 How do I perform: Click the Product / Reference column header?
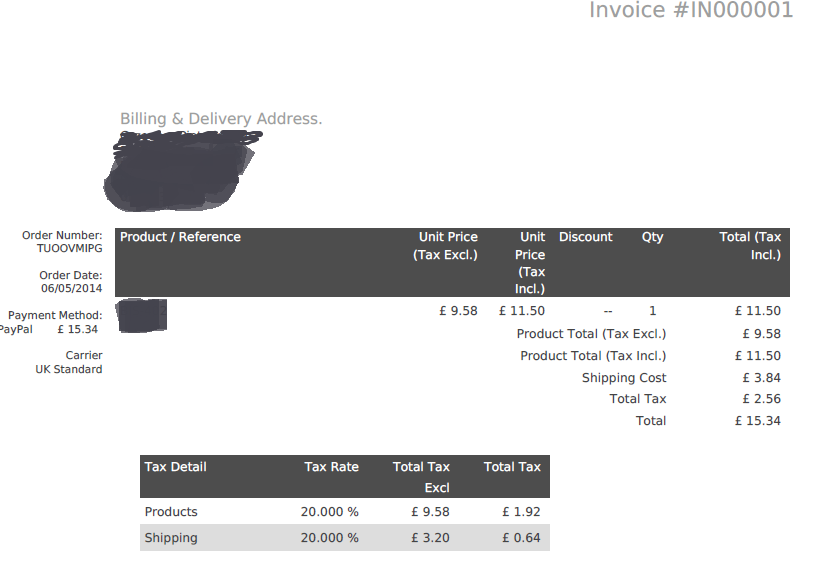180,237
